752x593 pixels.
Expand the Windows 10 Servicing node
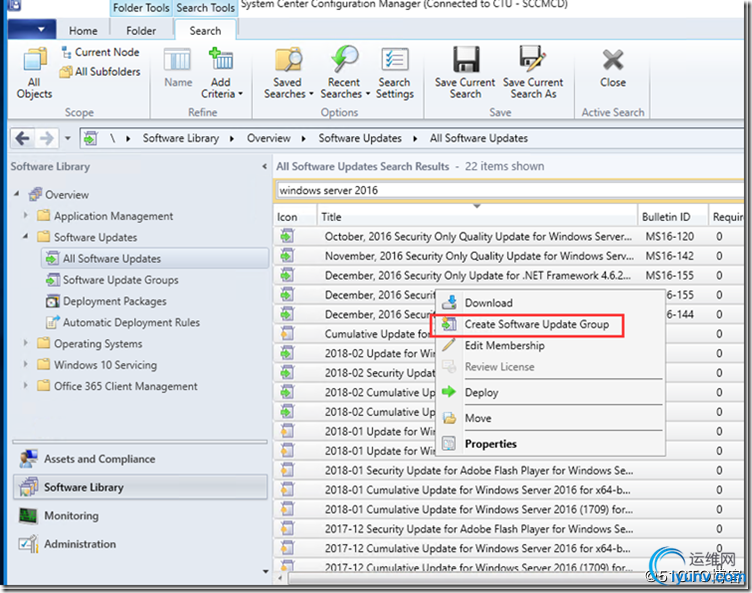pos(26,364)
